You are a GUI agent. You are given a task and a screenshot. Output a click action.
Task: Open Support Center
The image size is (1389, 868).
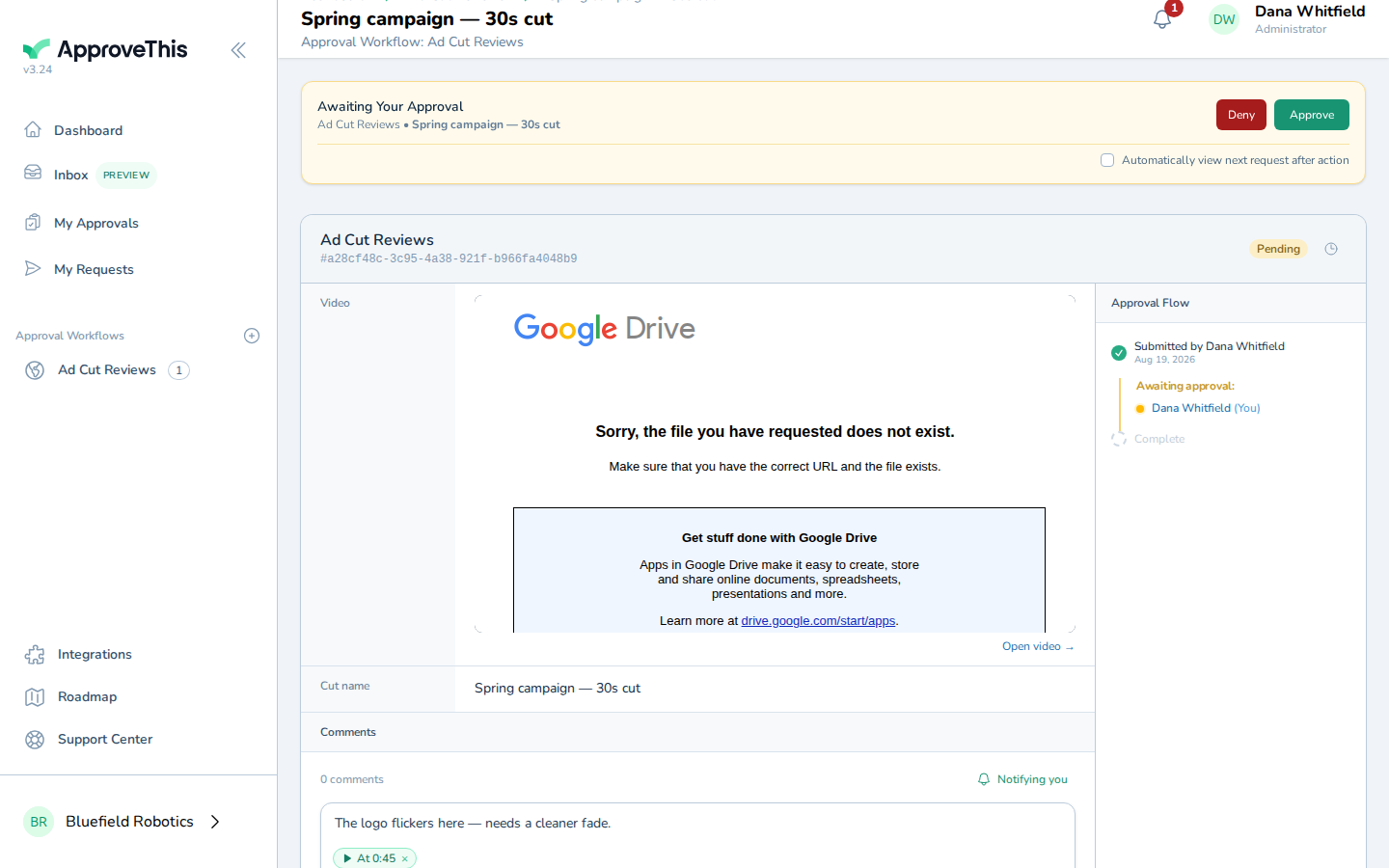(x=105, y=739)
